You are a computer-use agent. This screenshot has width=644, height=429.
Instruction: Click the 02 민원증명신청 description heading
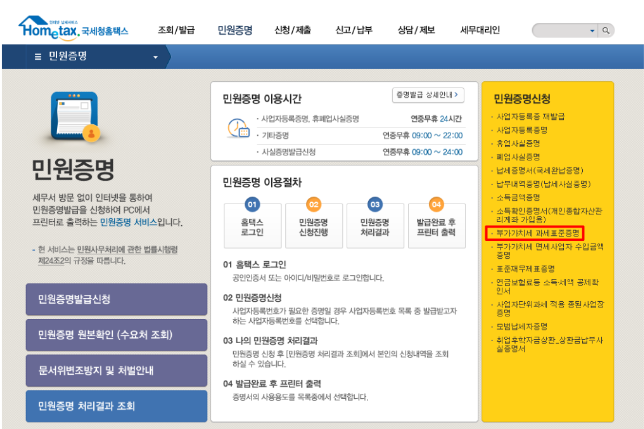[252, 298]
